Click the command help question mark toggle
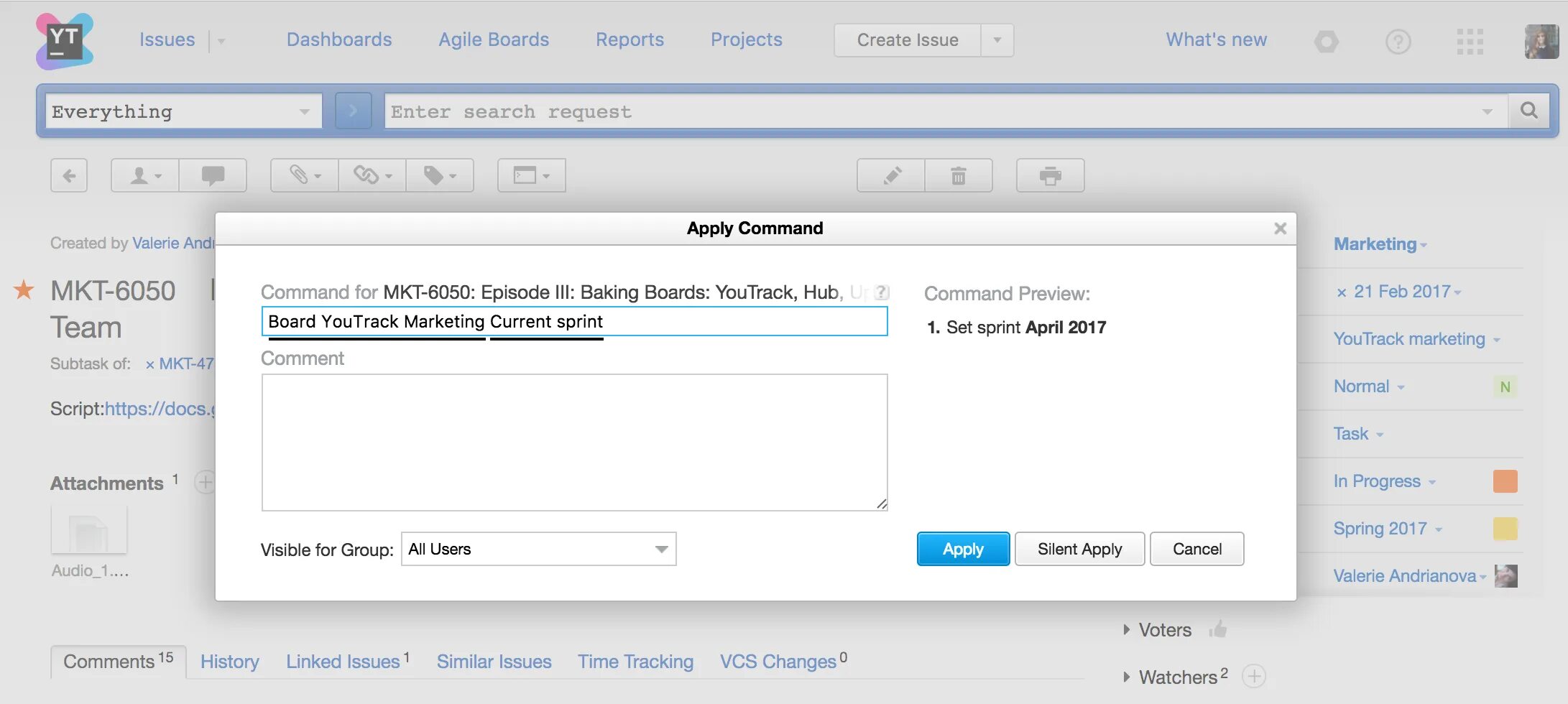The width and height of the screenshot is (1568, 704). tap(881, 292)
